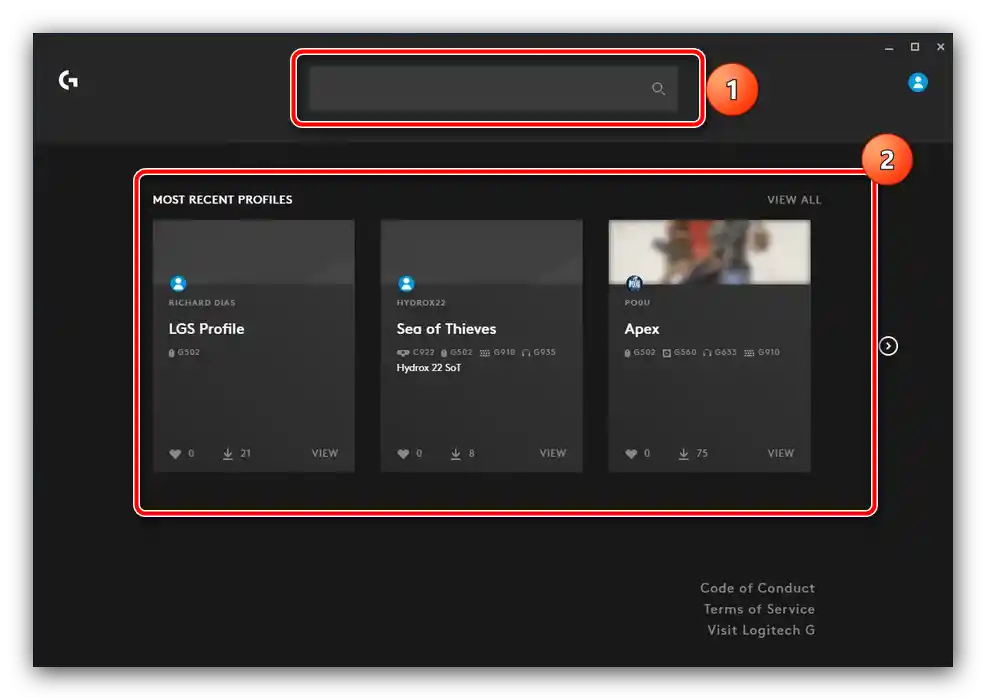The width and height of the screenshot is (986, 700).
Task: Click G910 keyboard on Apex card
Action: 762,352
